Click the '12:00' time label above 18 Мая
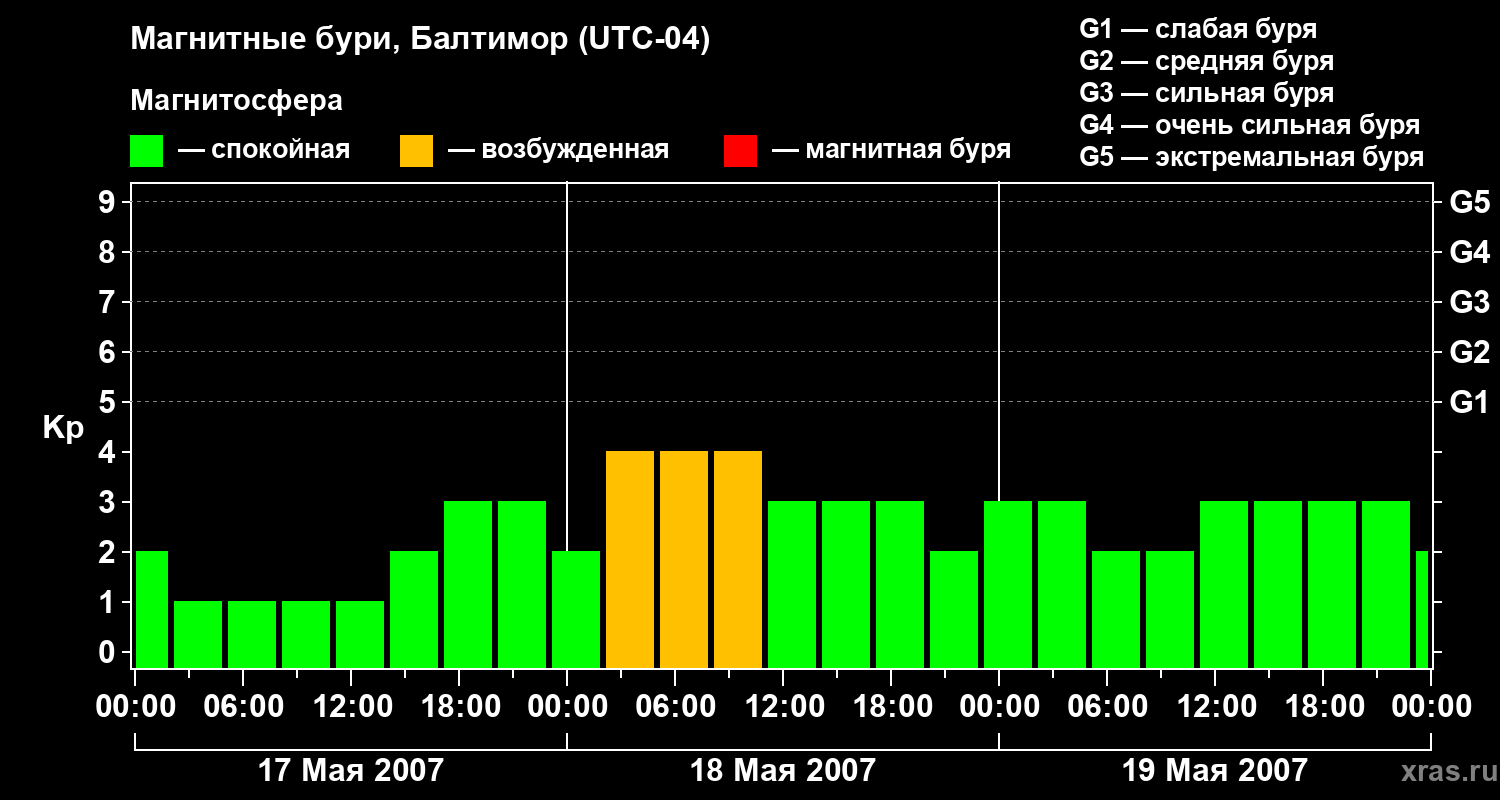The width and height of the screenshot is (1500, 800). [x=783, y=707]
